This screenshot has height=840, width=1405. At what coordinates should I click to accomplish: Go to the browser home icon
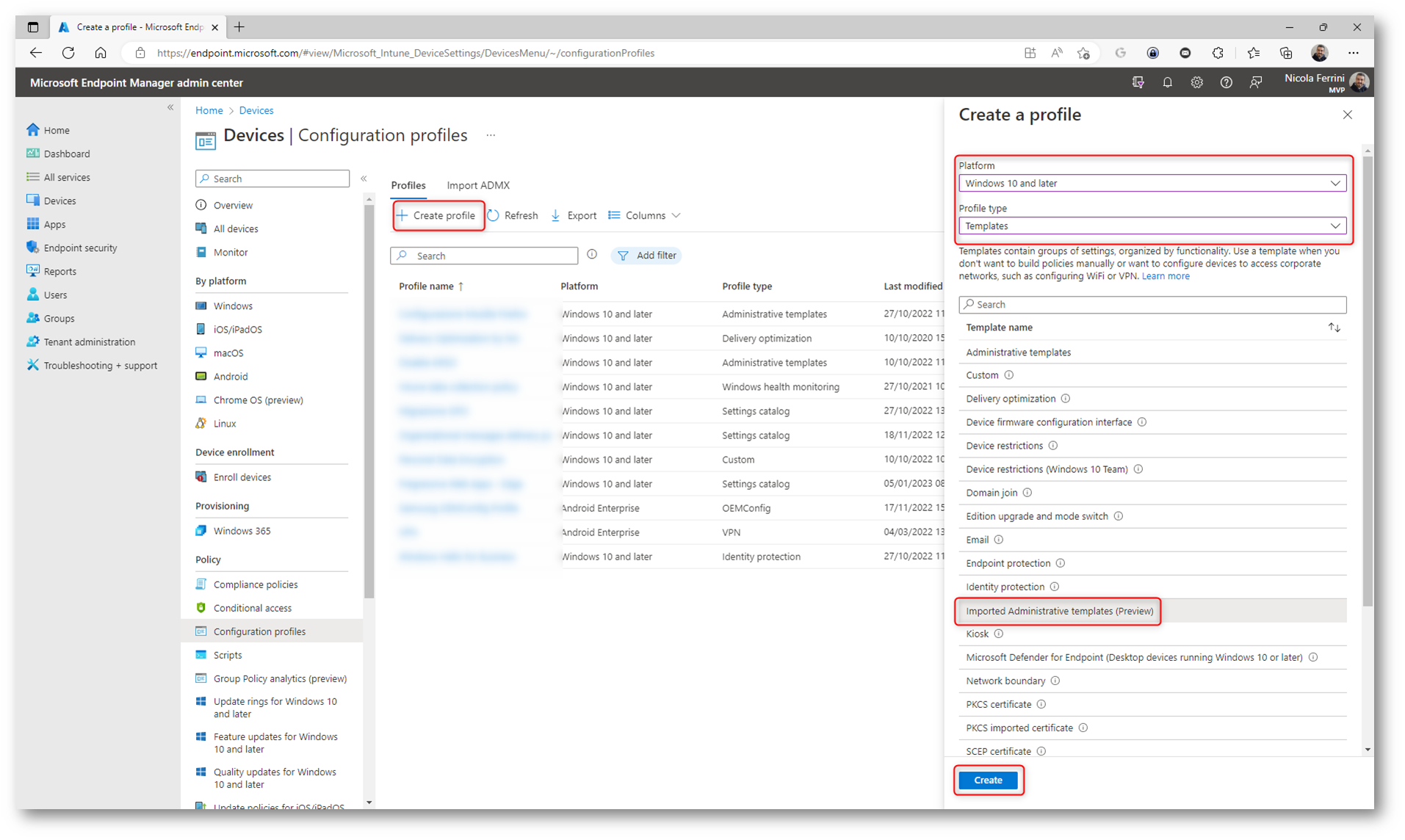coord(101,53)
